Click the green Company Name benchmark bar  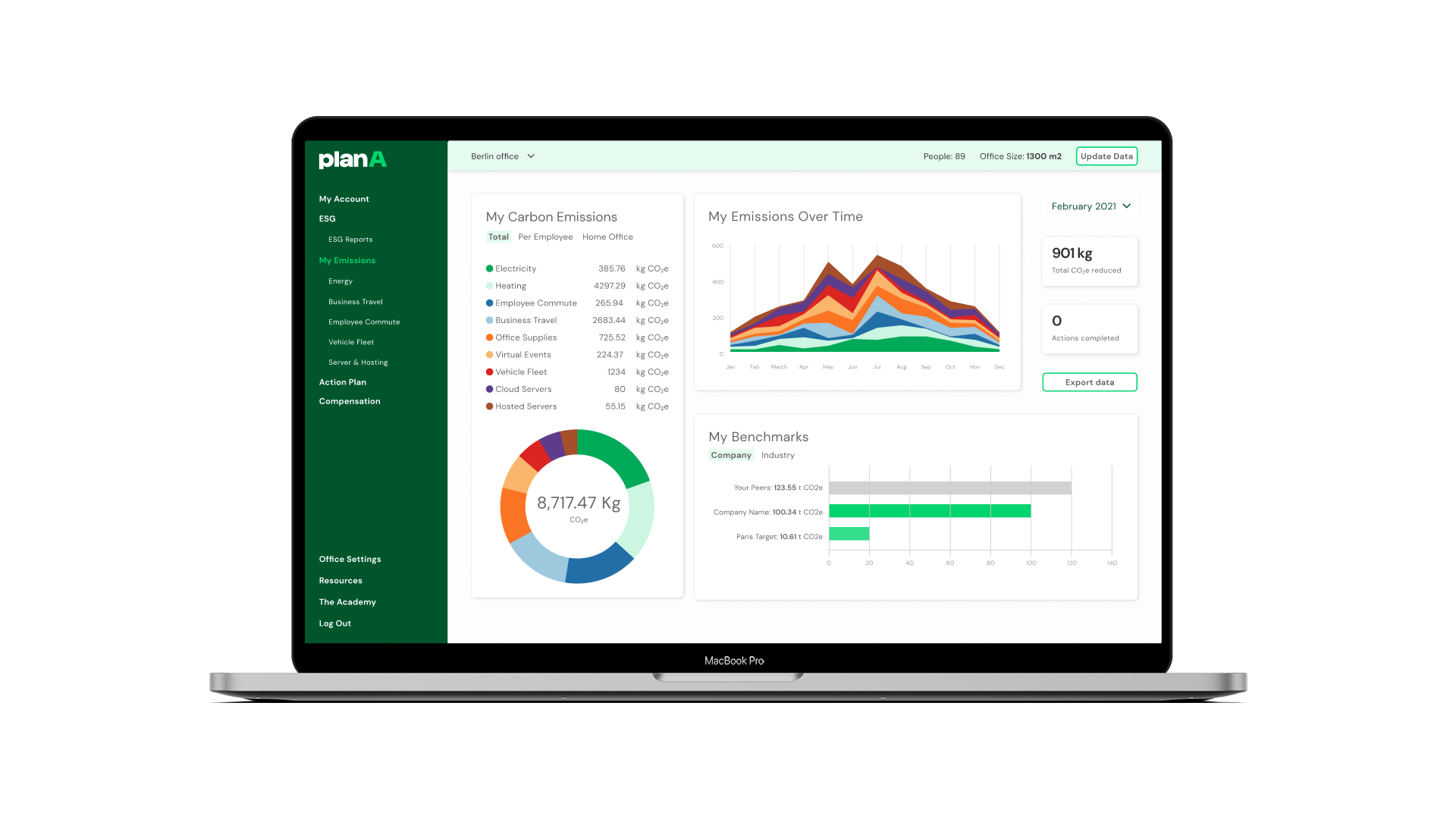click(x=929, y=511)
